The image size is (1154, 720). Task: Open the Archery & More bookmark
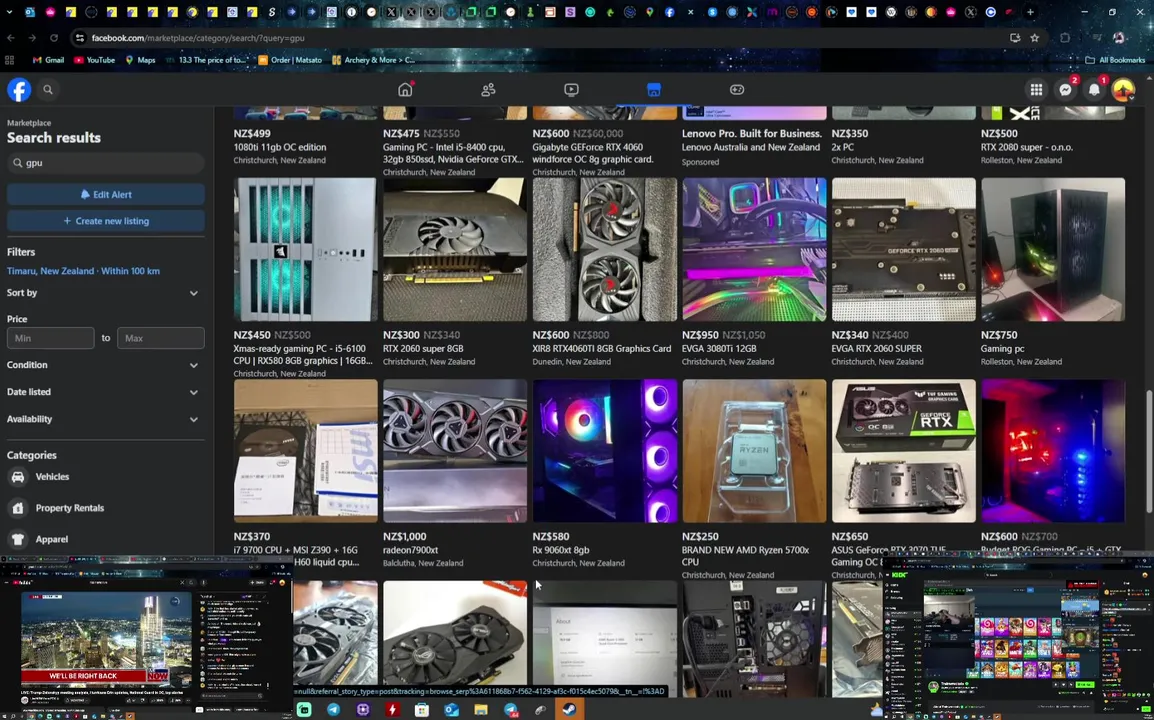[373, 60]
